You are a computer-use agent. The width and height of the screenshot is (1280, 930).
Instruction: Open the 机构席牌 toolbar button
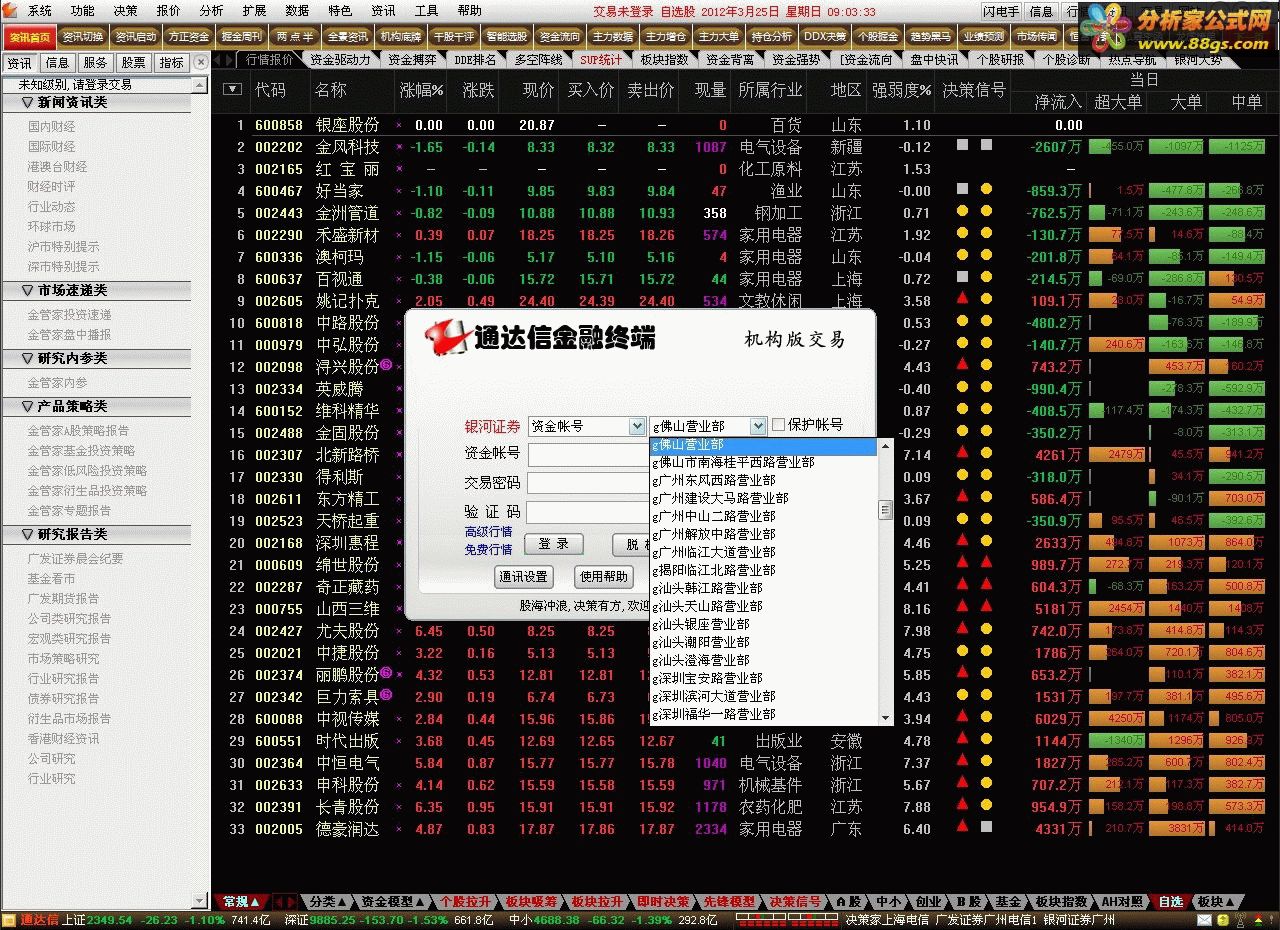pos(400,36)
